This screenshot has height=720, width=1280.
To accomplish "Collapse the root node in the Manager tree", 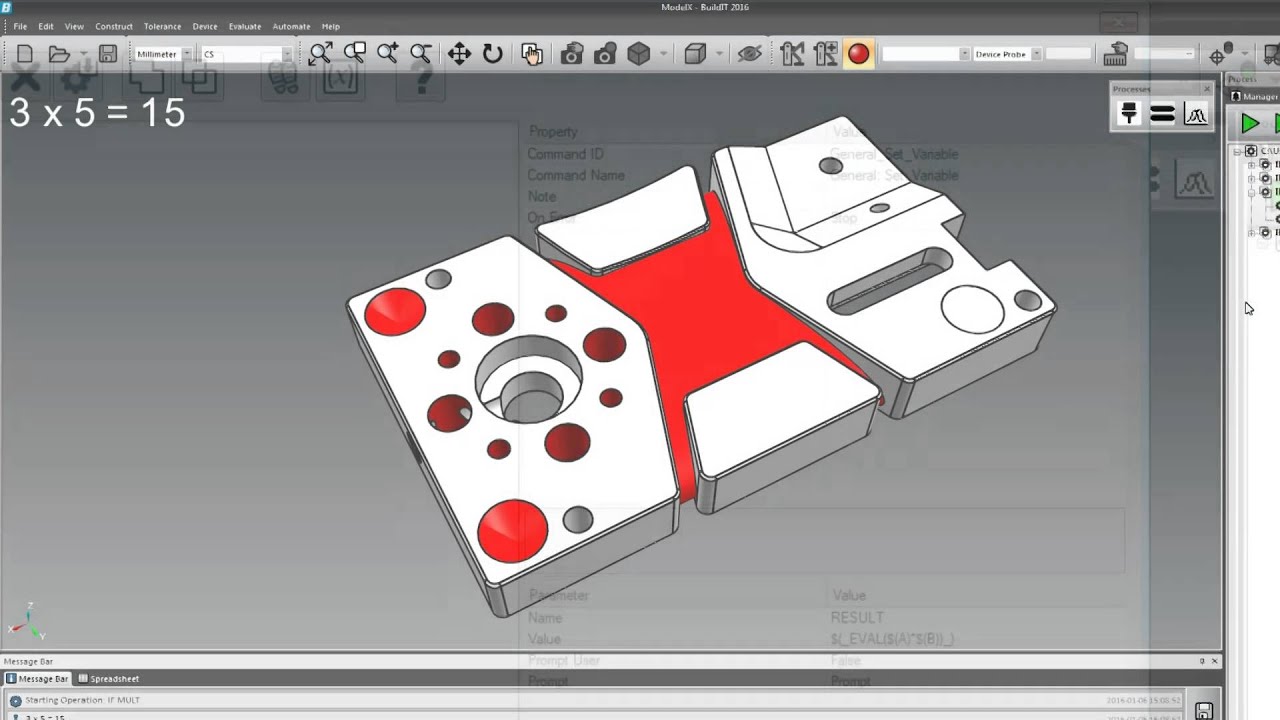I will [1238, 151].
